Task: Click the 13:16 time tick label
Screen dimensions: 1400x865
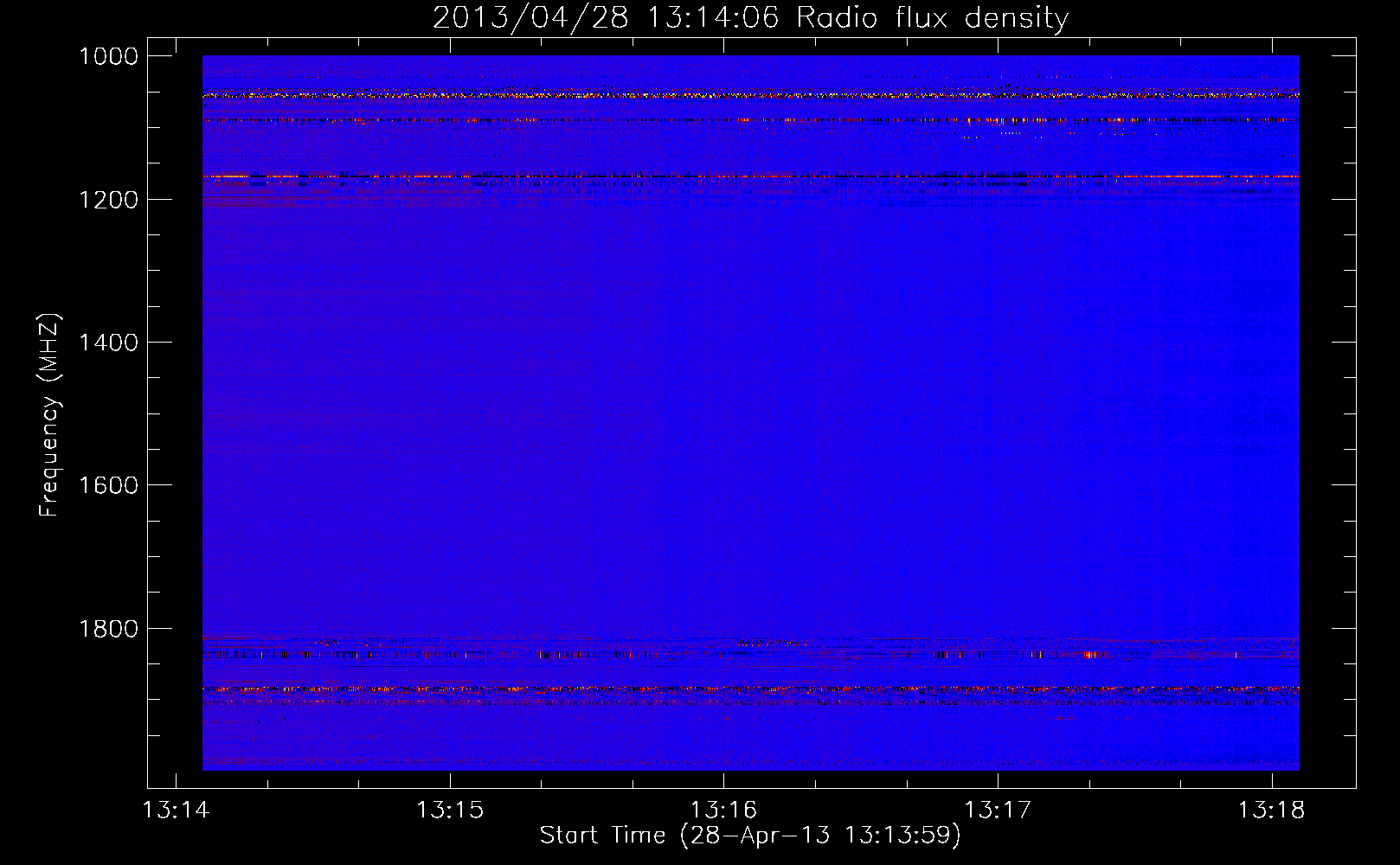Action: [723, 811]
